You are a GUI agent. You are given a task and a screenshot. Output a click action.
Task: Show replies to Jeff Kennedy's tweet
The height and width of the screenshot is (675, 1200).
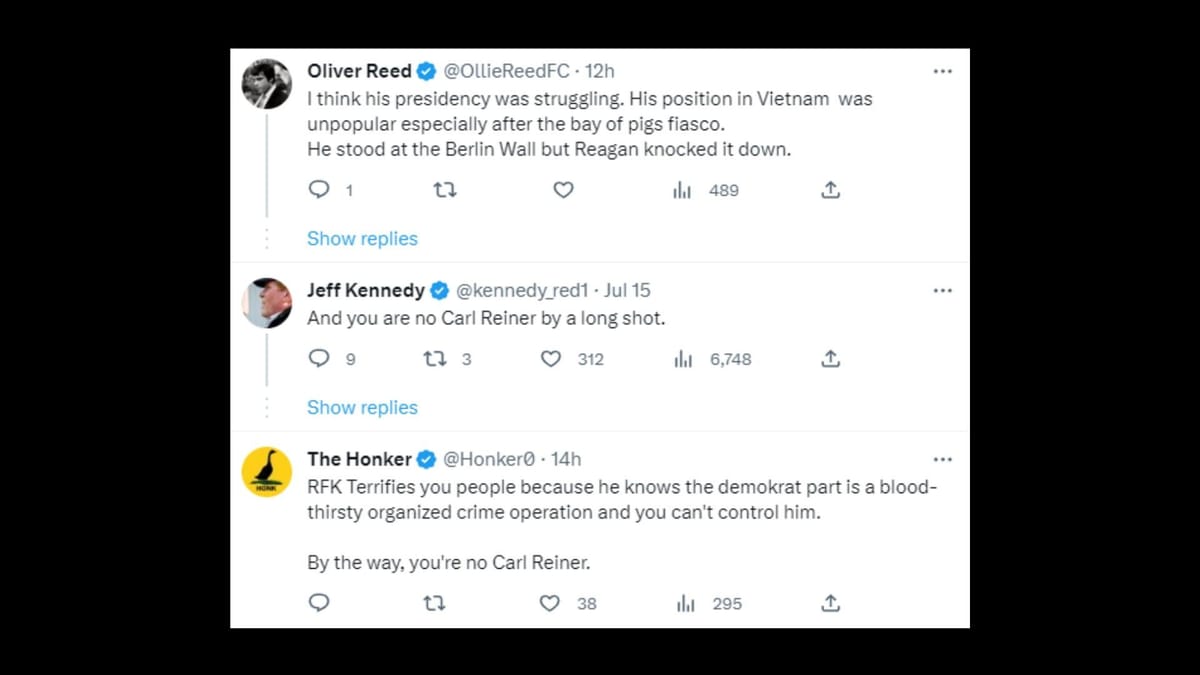tap(362, 407)
